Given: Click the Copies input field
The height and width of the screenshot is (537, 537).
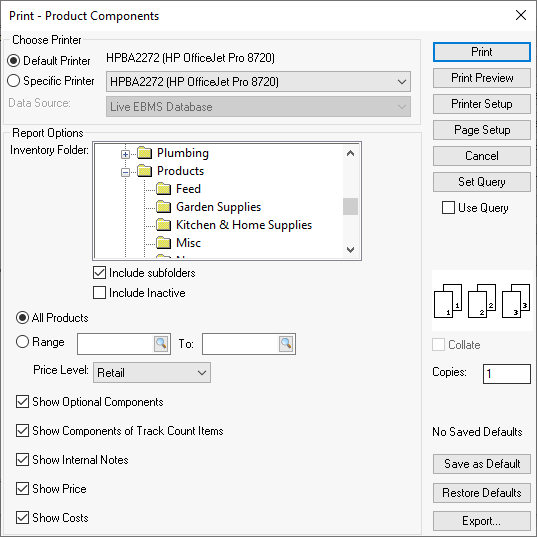Looking at the screenshot, I should (x=507, y=374).
